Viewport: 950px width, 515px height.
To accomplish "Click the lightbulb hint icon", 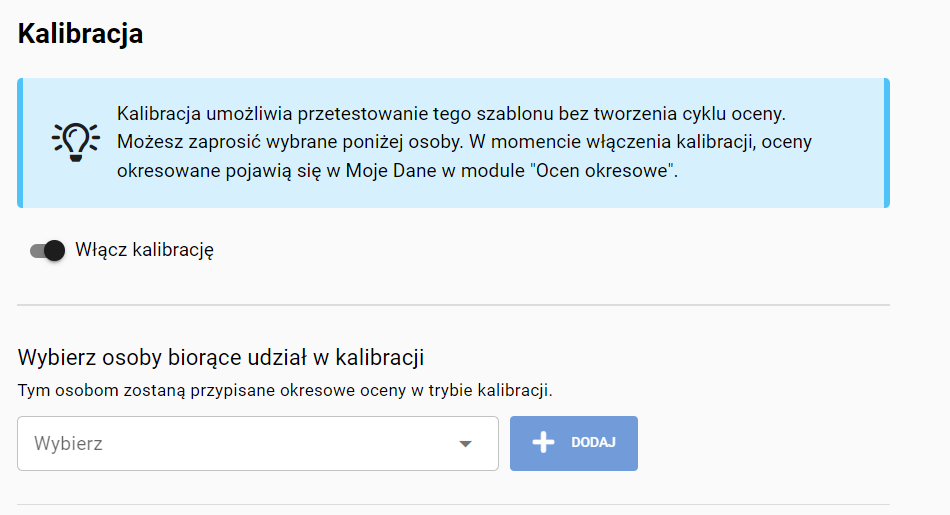I will click(76, 142).
